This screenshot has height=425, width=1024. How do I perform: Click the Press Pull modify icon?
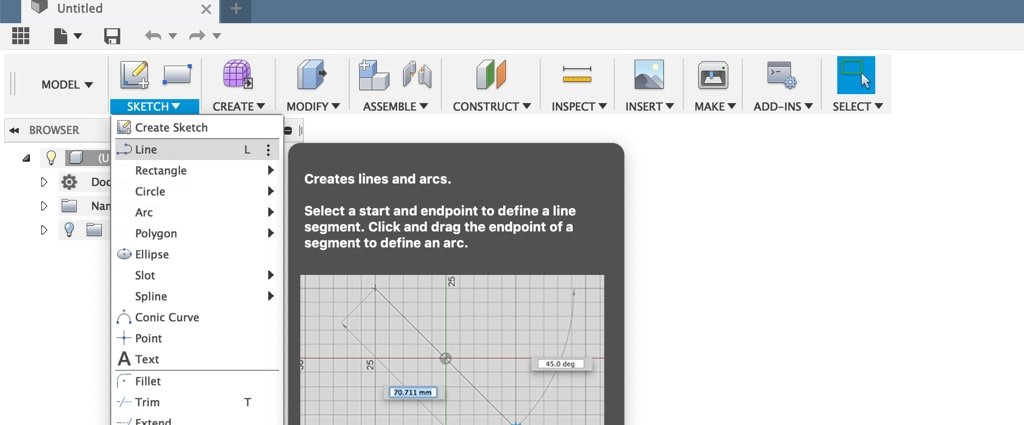(312, 74)
